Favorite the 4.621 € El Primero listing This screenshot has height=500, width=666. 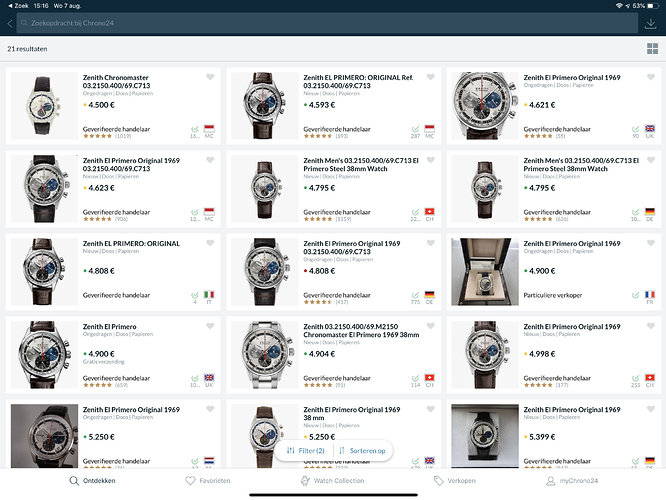(x=651, y=77)
